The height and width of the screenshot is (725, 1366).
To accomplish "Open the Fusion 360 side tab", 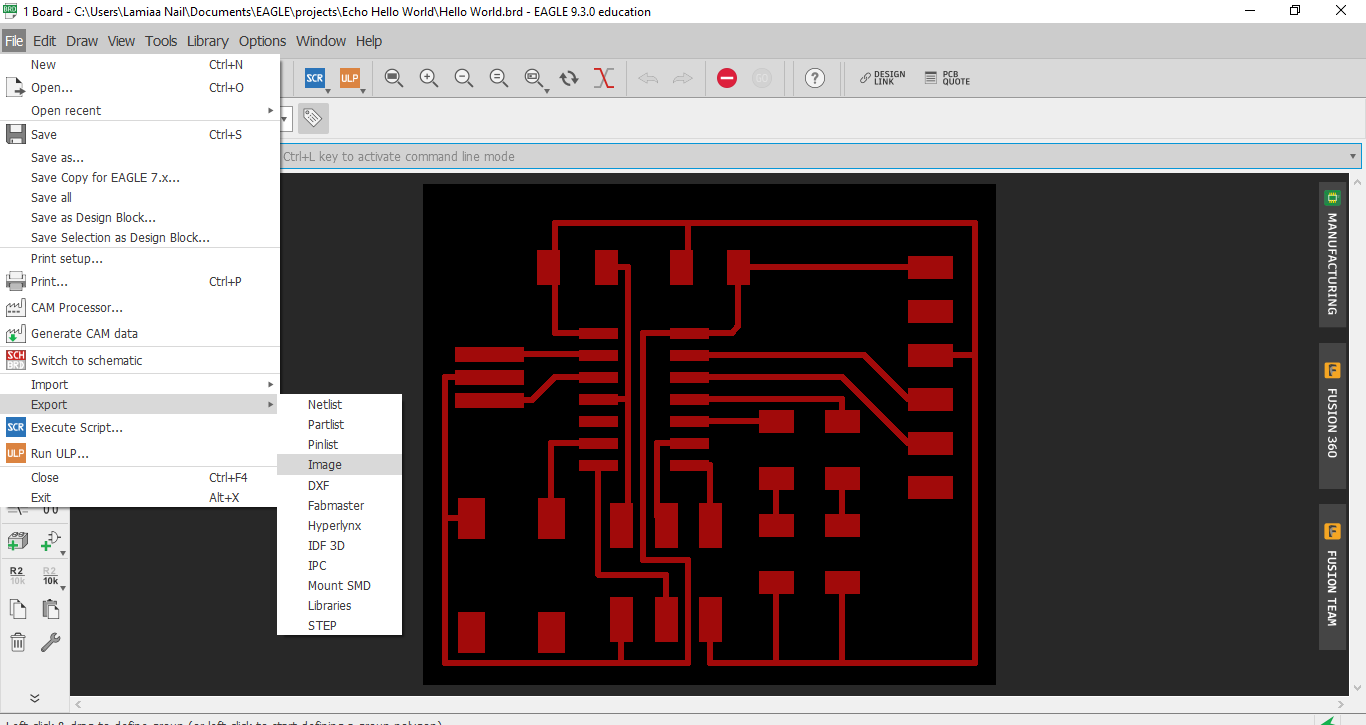I will click(x=1332, y=416).
